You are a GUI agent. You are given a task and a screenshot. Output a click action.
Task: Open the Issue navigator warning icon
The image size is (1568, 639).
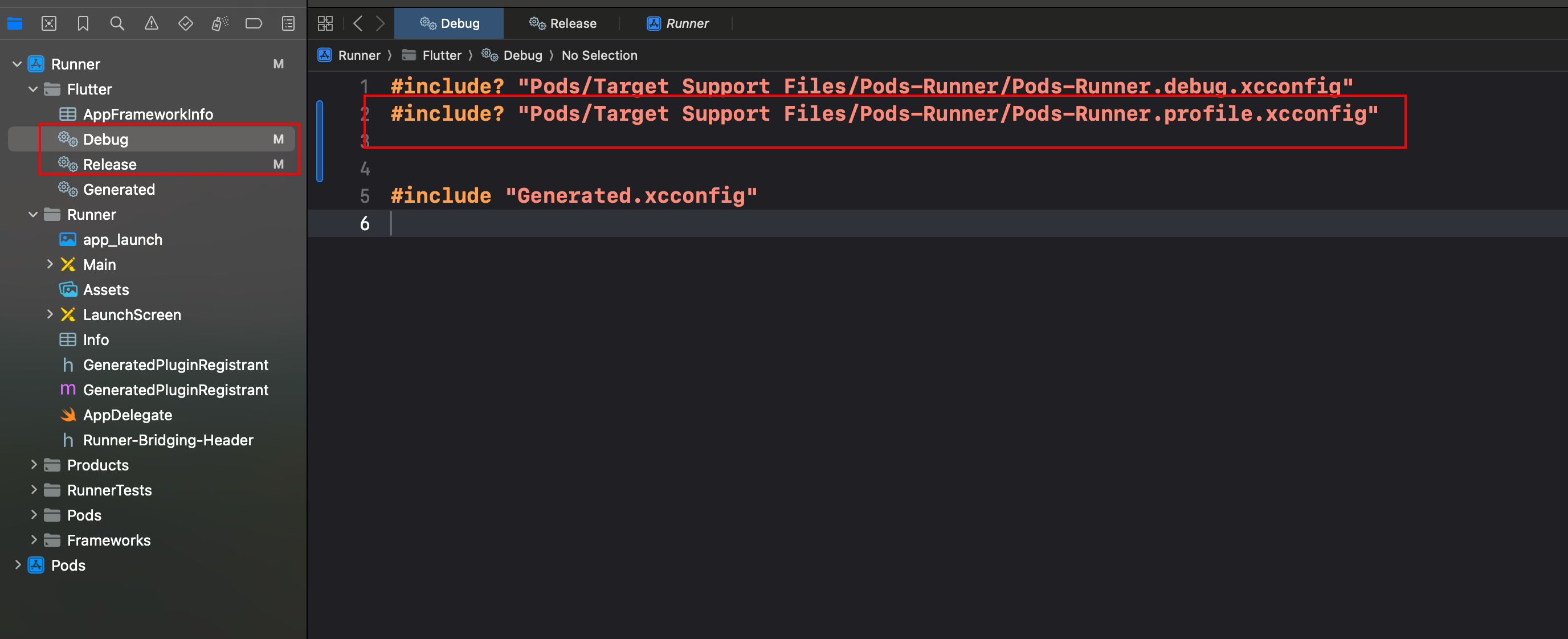(x=151, y=24)
